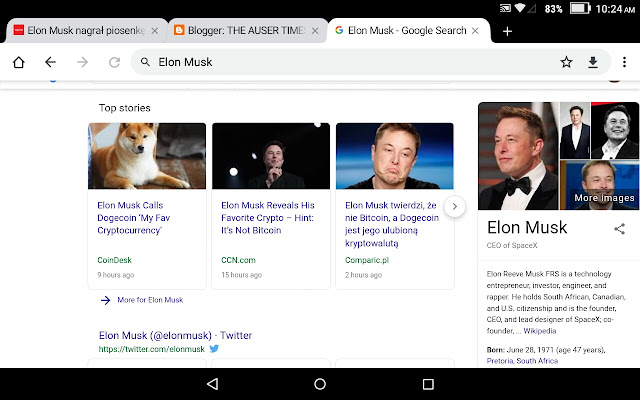This screenshot has height=400, width=640.
Task: Tap the Elon Musk panel title
Action: coord(527,227)
